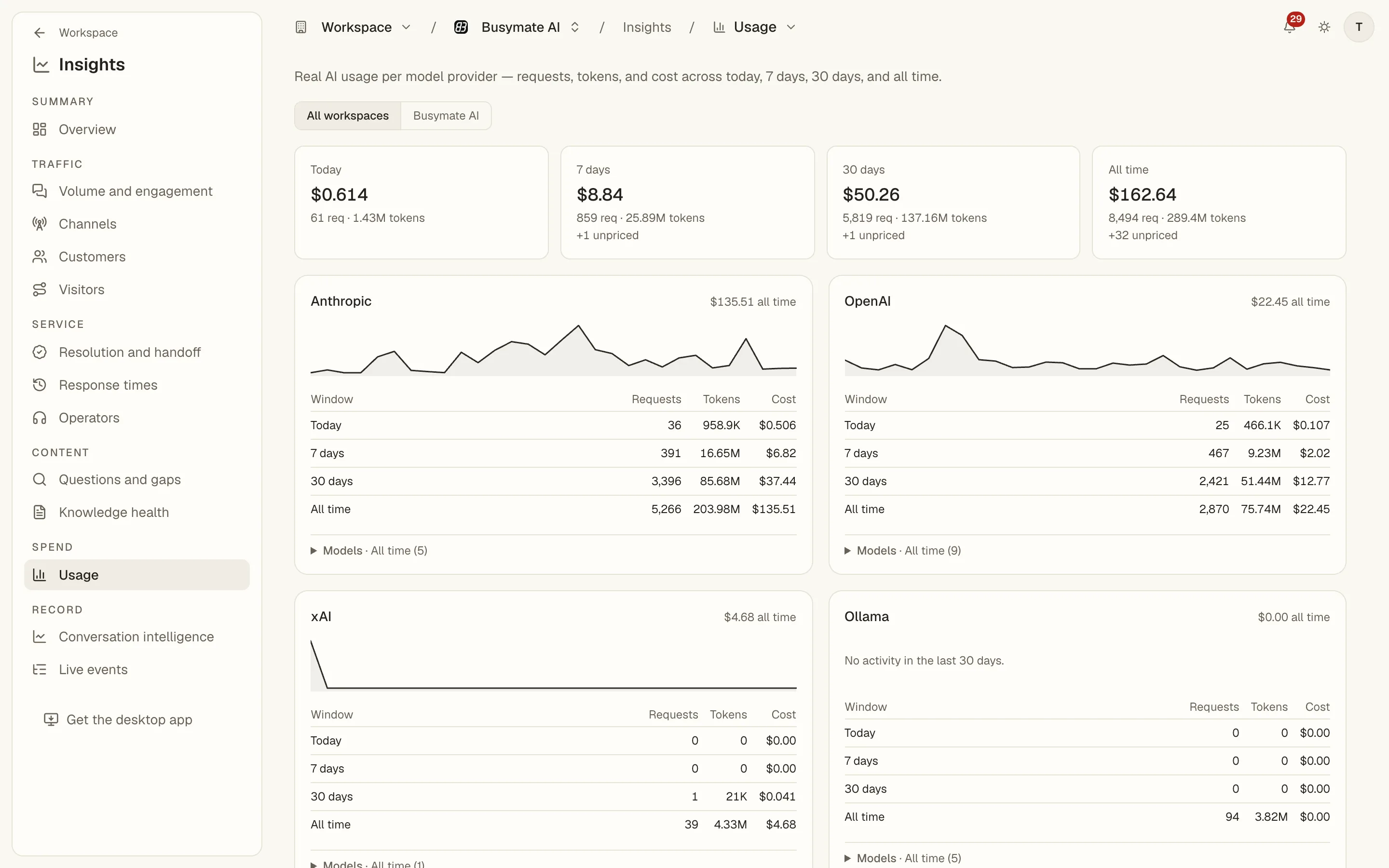Click the Overview grid icon in sidebar
Viewport: 1389px width, 868px height.
coord(40,129)
